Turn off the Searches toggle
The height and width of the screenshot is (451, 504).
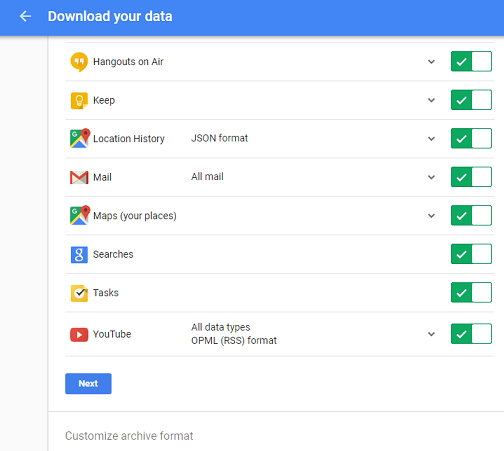tap(471, 254)
